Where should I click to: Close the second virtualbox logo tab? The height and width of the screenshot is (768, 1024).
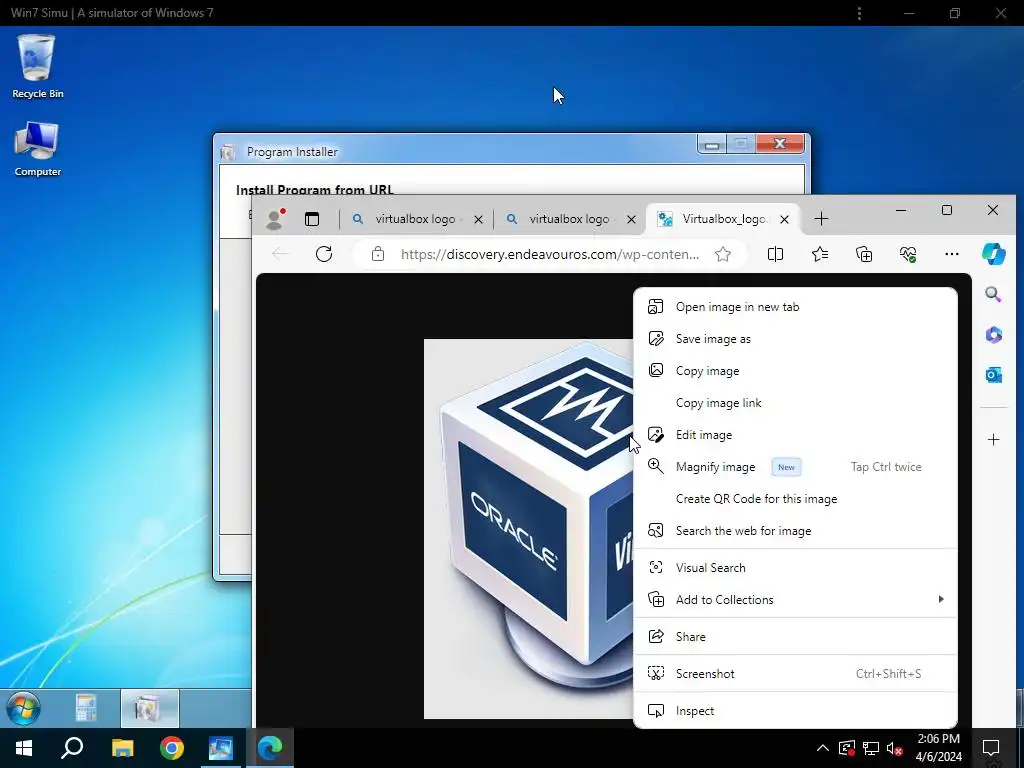(632, 219)
